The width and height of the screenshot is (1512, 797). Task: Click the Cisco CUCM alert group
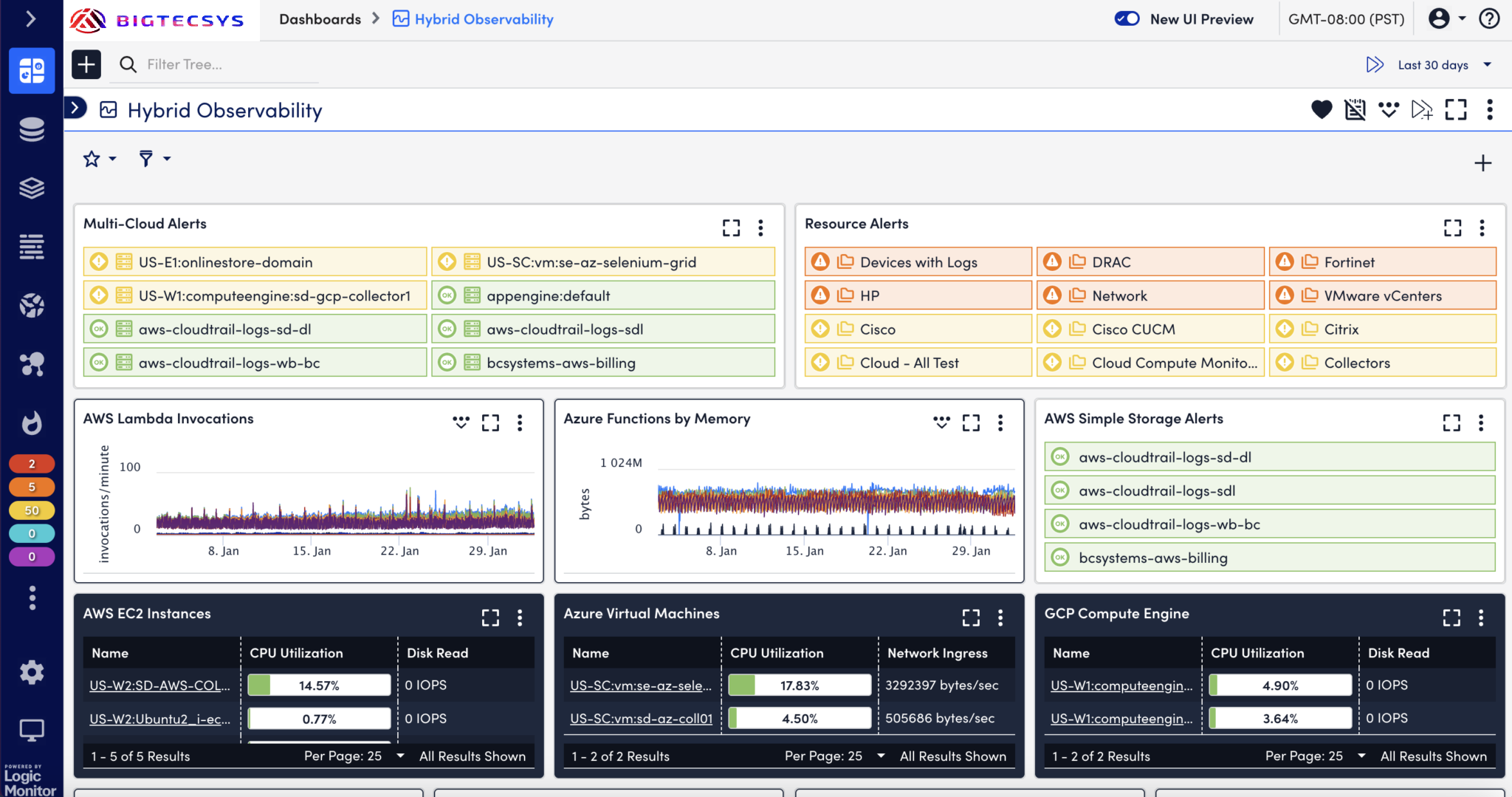tap(1150, 329)
